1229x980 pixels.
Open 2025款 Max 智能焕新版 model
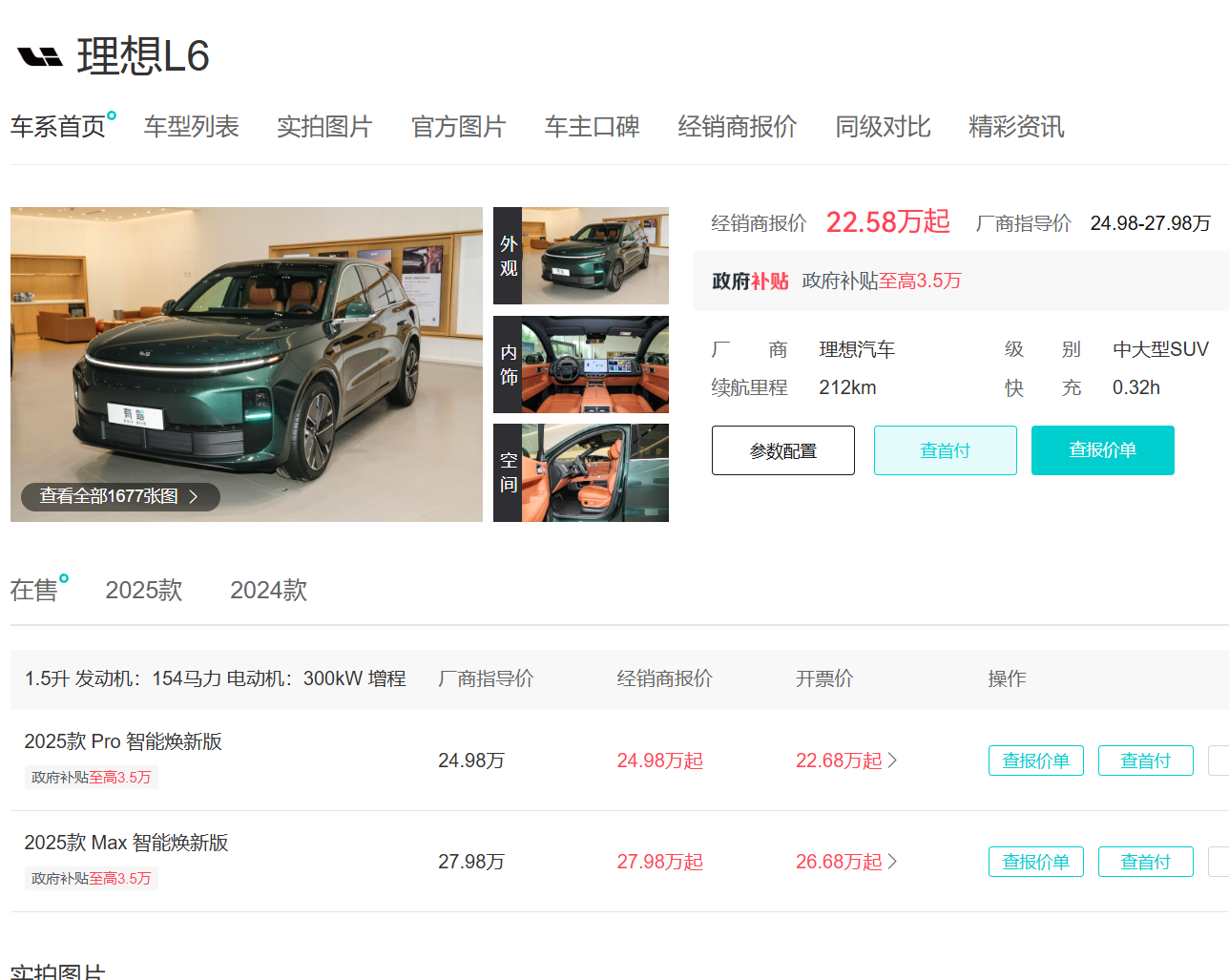coord(126,843)
